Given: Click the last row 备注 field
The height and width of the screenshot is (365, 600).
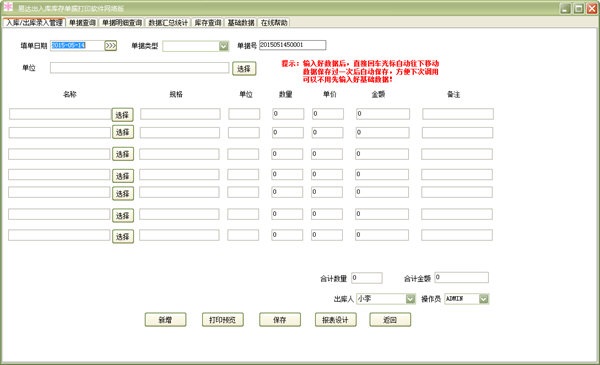Looking at the screenshot, I should (x=457, y=235).
